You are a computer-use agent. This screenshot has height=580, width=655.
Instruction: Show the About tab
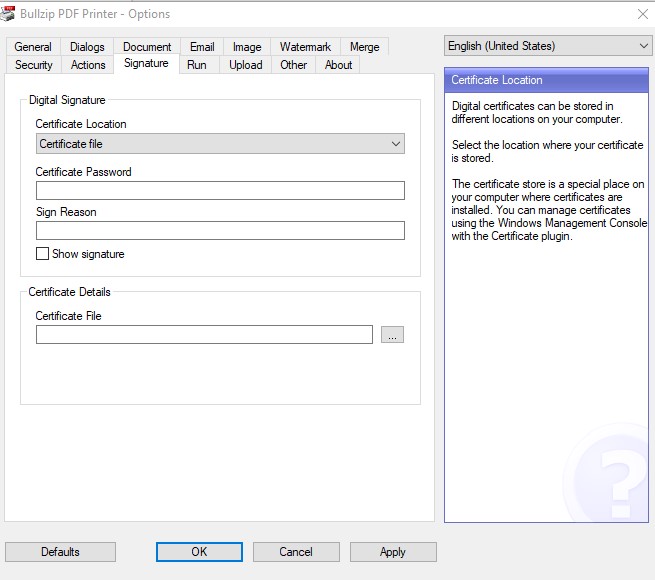338,65
